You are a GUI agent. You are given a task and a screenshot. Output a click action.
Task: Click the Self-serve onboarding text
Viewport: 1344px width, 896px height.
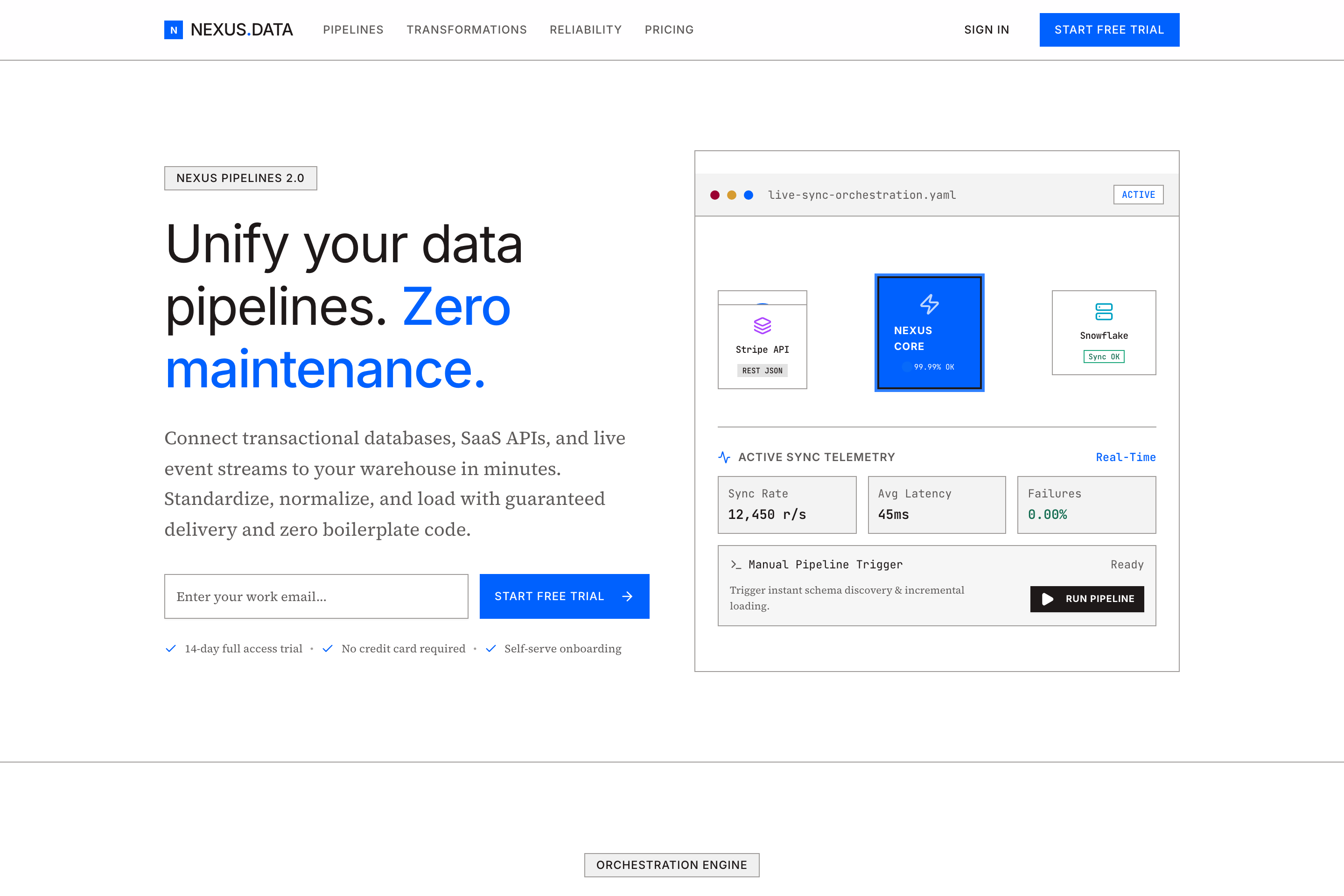563,649
